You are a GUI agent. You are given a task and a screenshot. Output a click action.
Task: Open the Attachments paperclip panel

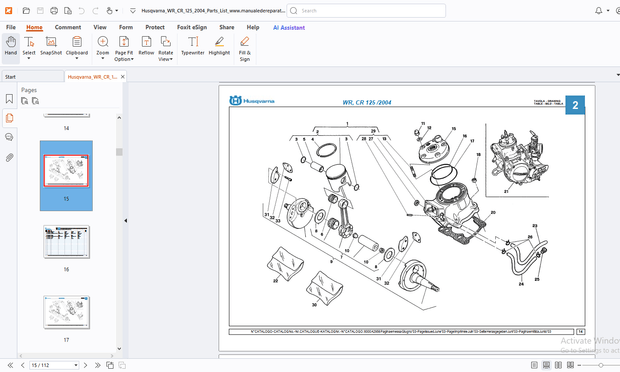point(9,158)
